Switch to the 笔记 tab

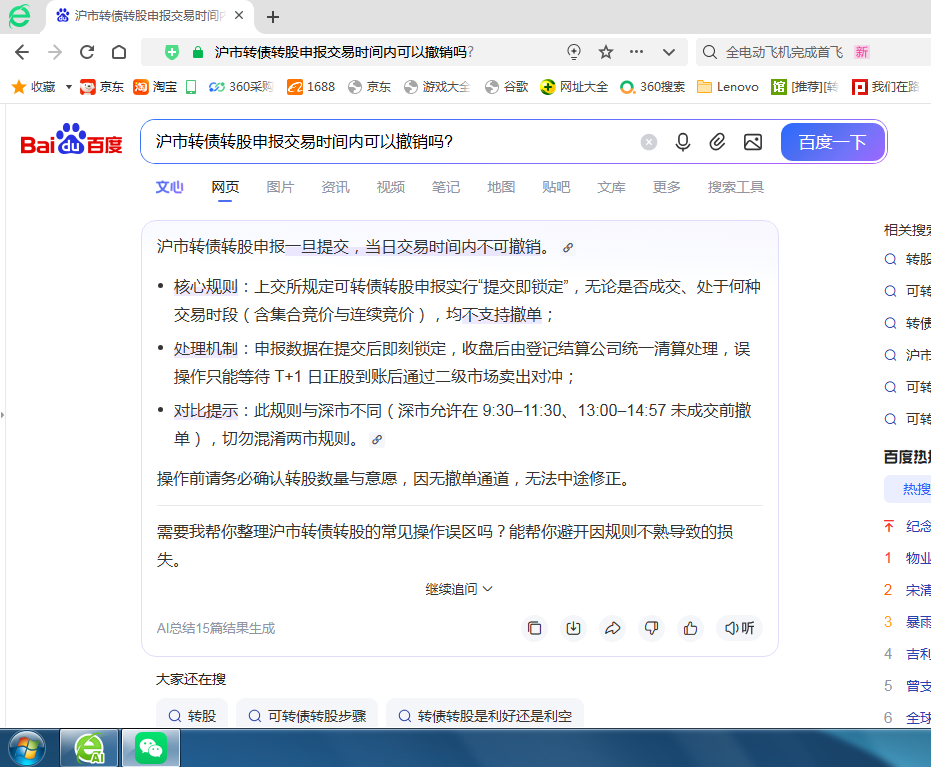click(x=446, y=187)
